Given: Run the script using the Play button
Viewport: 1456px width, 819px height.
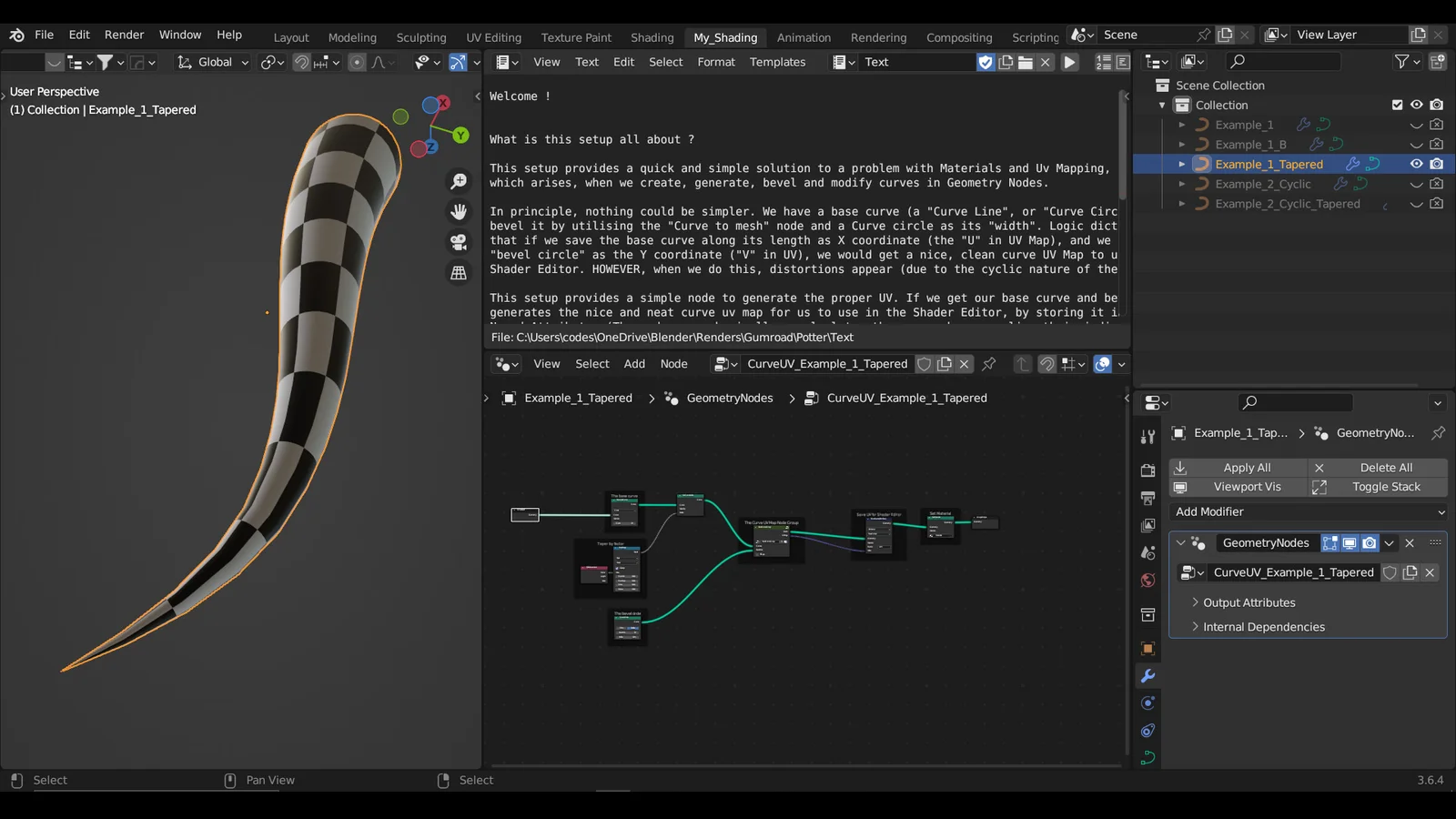Looking at the screenshot, I should (1069, 62).
